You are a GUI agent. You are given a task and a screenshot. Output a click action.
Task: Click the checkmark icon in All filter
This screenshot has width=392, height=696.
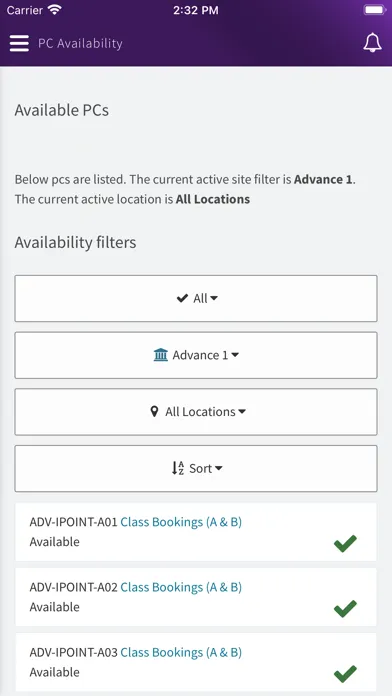click(182, 298)
